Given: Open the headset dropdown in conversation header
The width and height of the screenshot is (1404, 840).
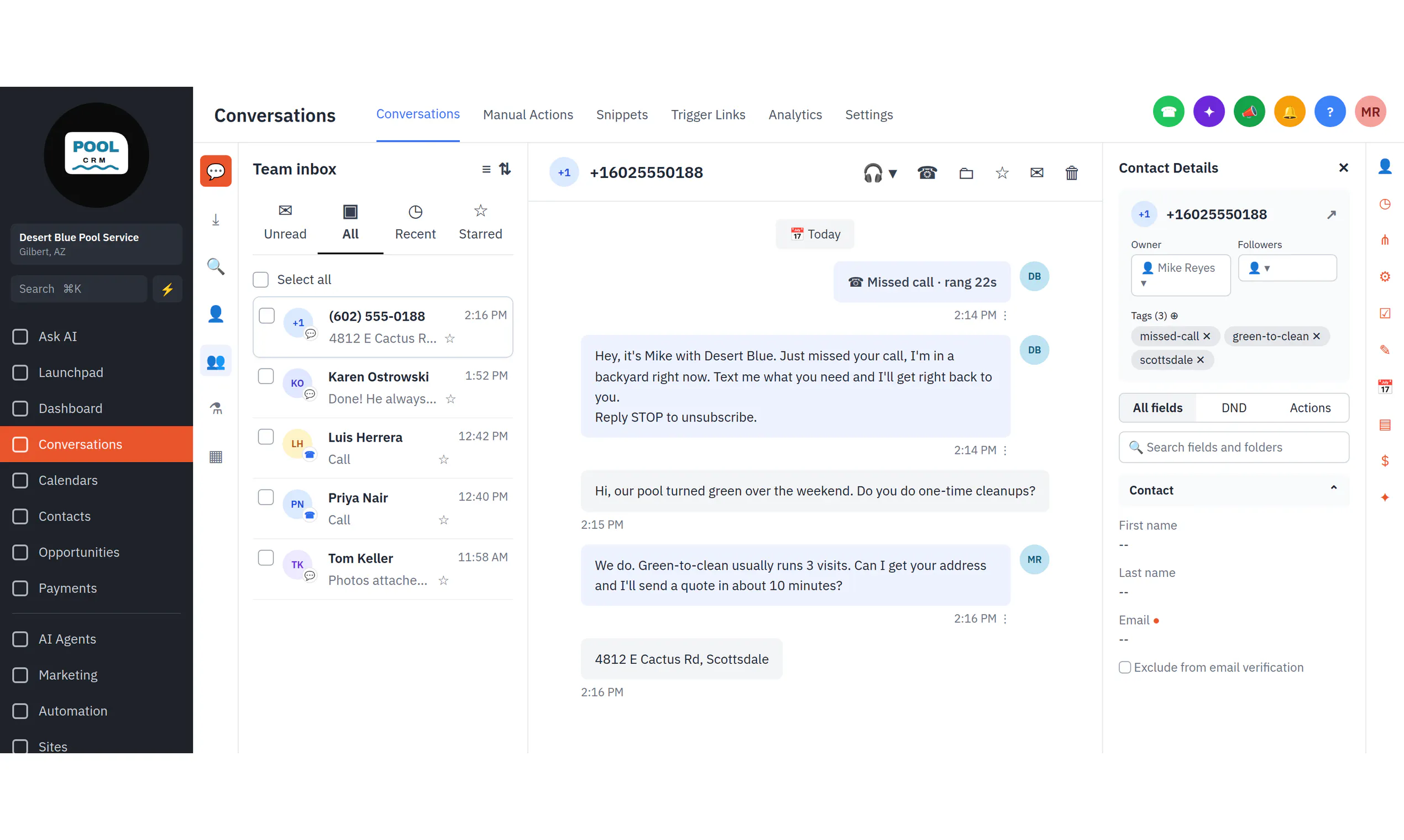Looking at the screenshot, I should [x=880, y=172].
